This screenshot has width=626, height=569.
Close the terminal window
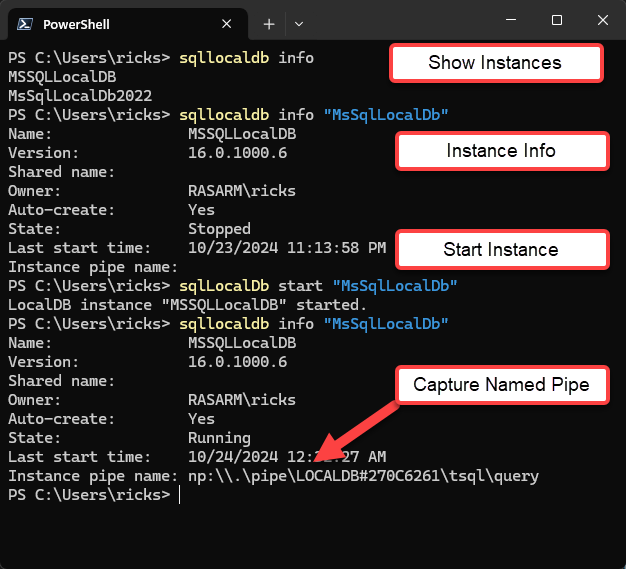click(602, 20)
